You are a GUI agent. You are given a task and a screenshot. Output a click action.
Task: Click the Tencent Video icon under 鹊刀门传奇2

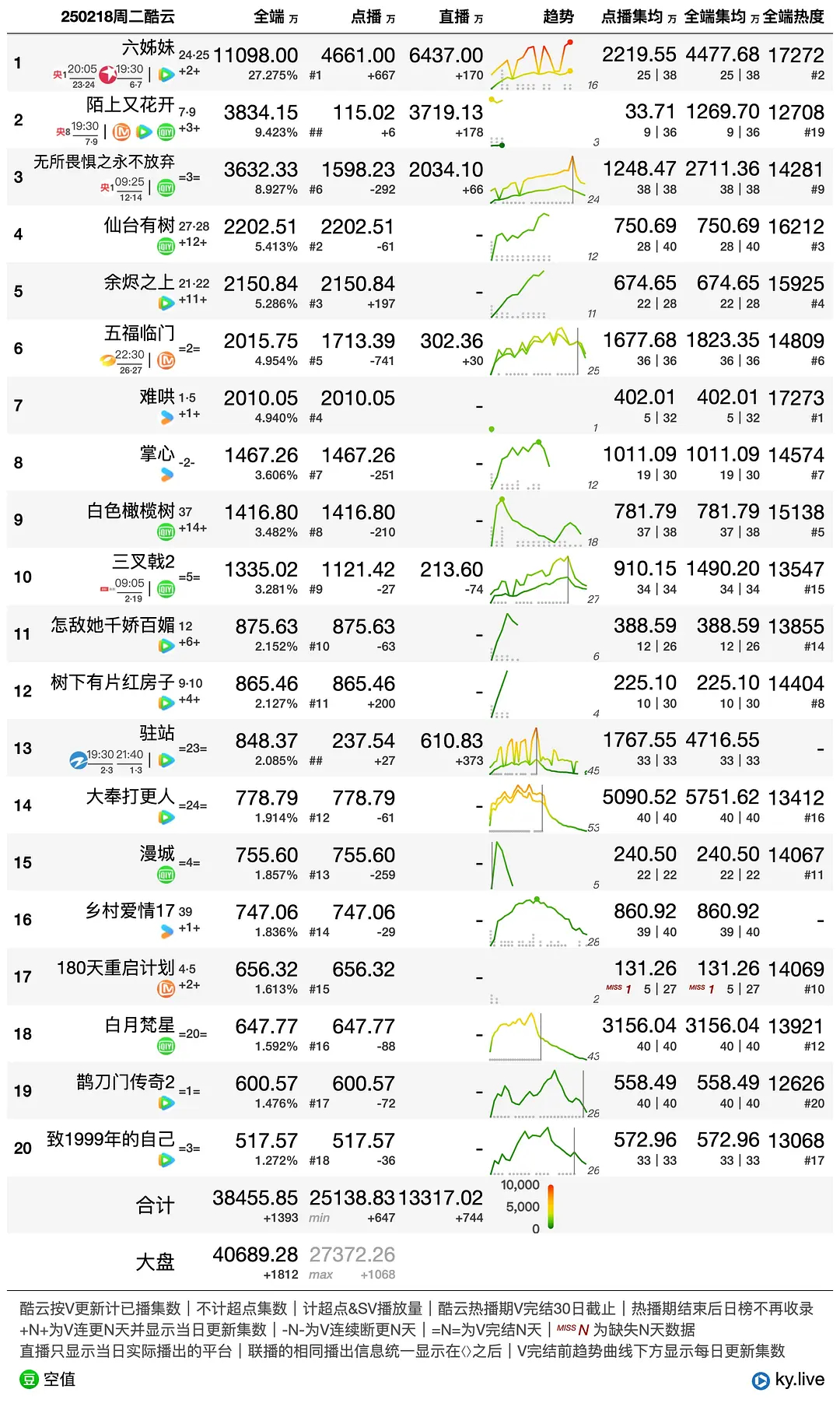pyautogui.click(x=166, y=1102)
